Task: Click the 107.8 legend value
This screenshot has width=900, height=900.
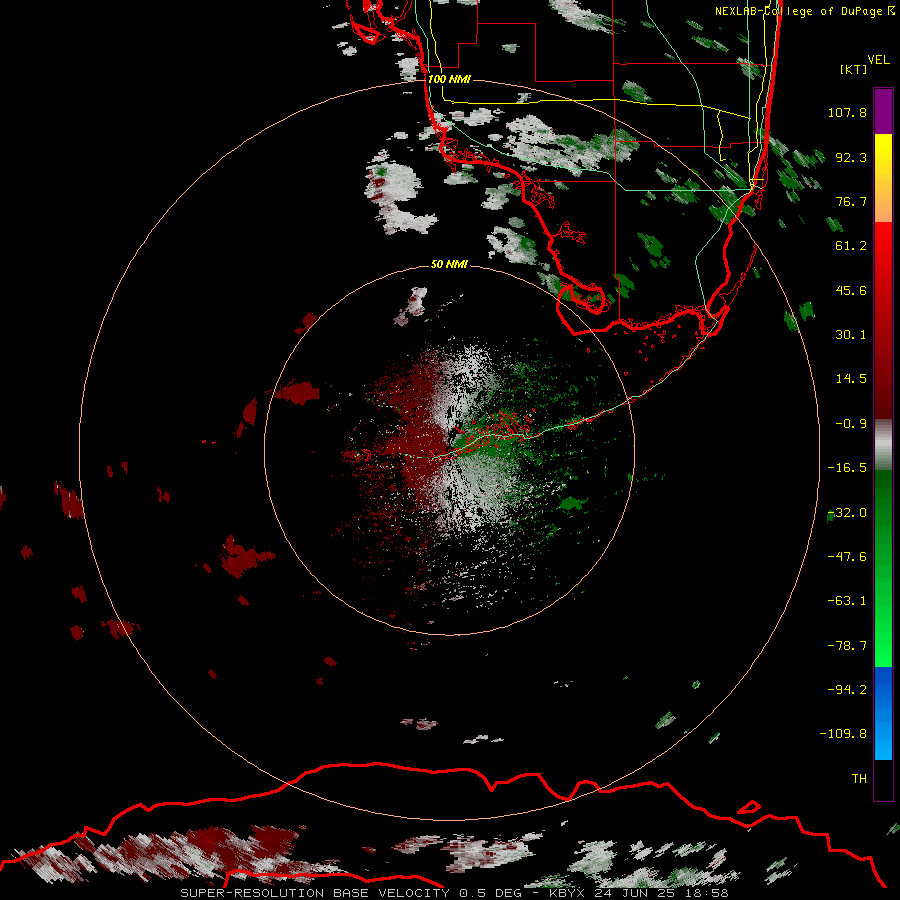Action: coord(847,112)
